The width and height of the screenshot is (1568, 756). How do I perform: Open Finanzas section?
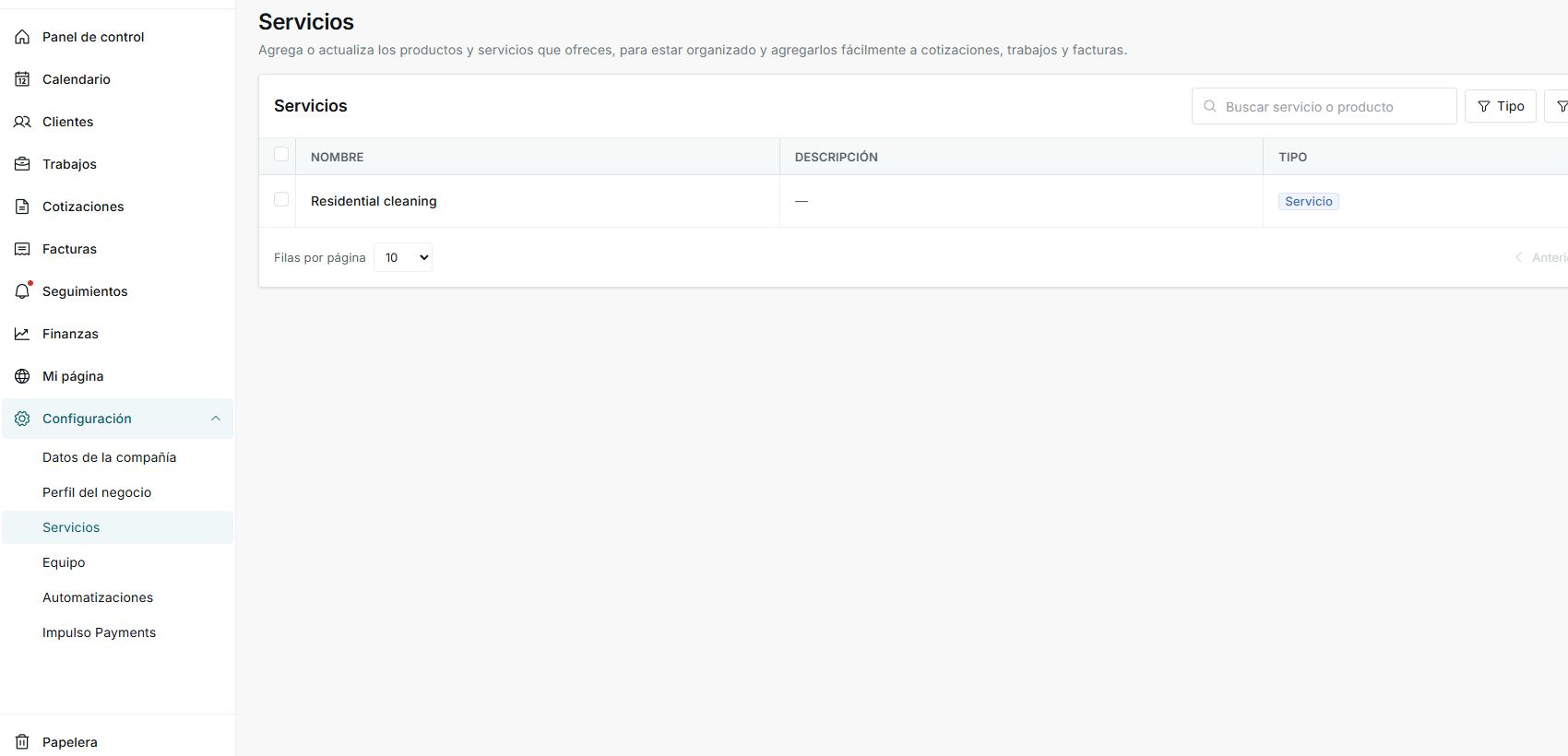click(x=118, y=334)
